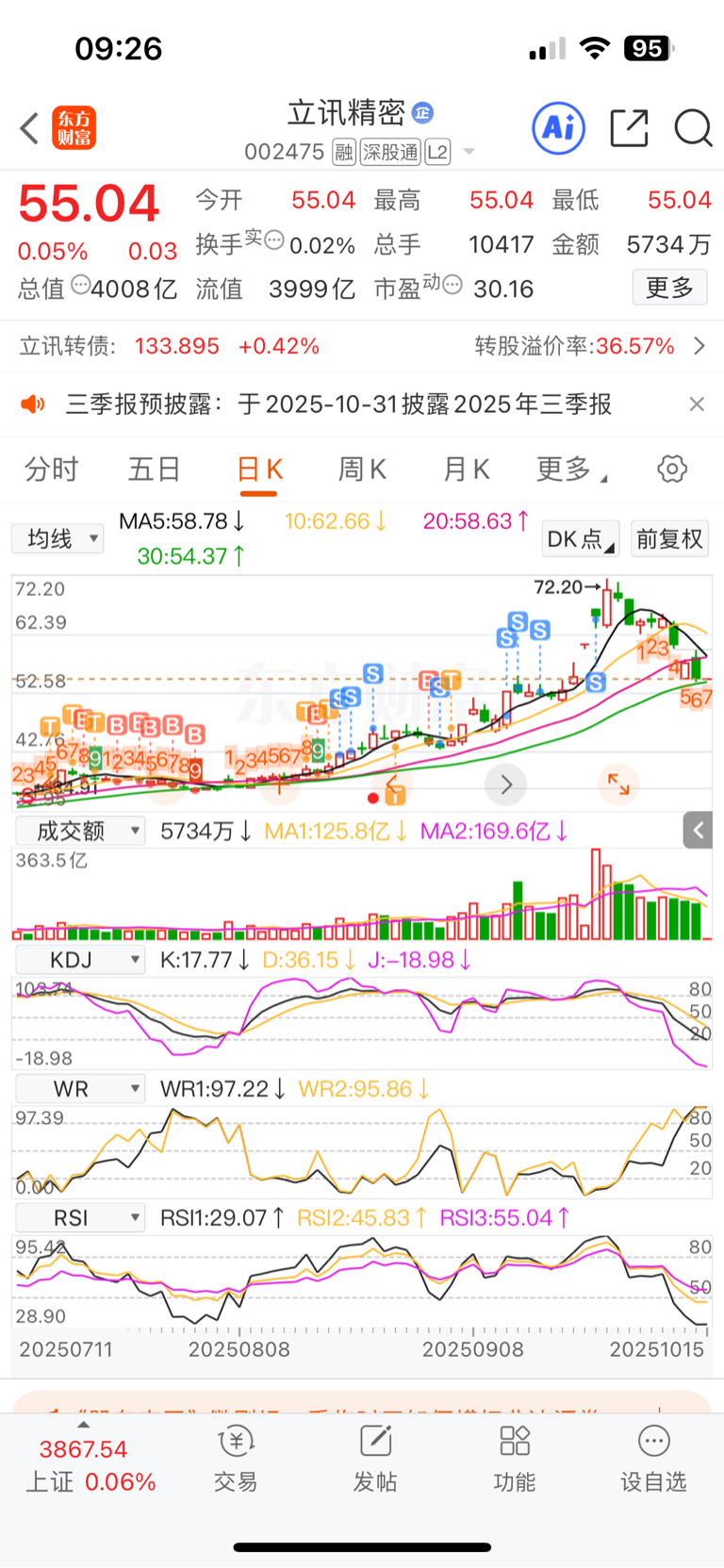Tap 金额 value 5734万
This screenshot has width=724, height=1568.
click(668, 244)
